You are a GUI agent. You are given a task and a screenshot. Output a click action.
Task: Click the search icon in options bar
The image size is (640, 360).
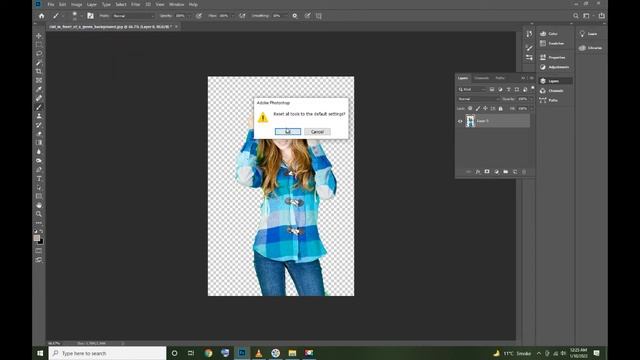[576, 16]
